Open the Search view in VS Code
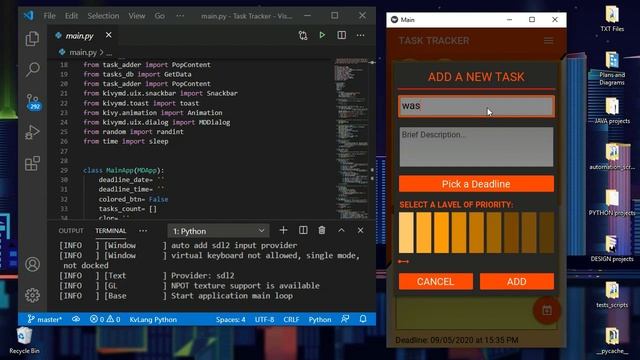This screenshot has height=360, width=640. tap(32, 69)
